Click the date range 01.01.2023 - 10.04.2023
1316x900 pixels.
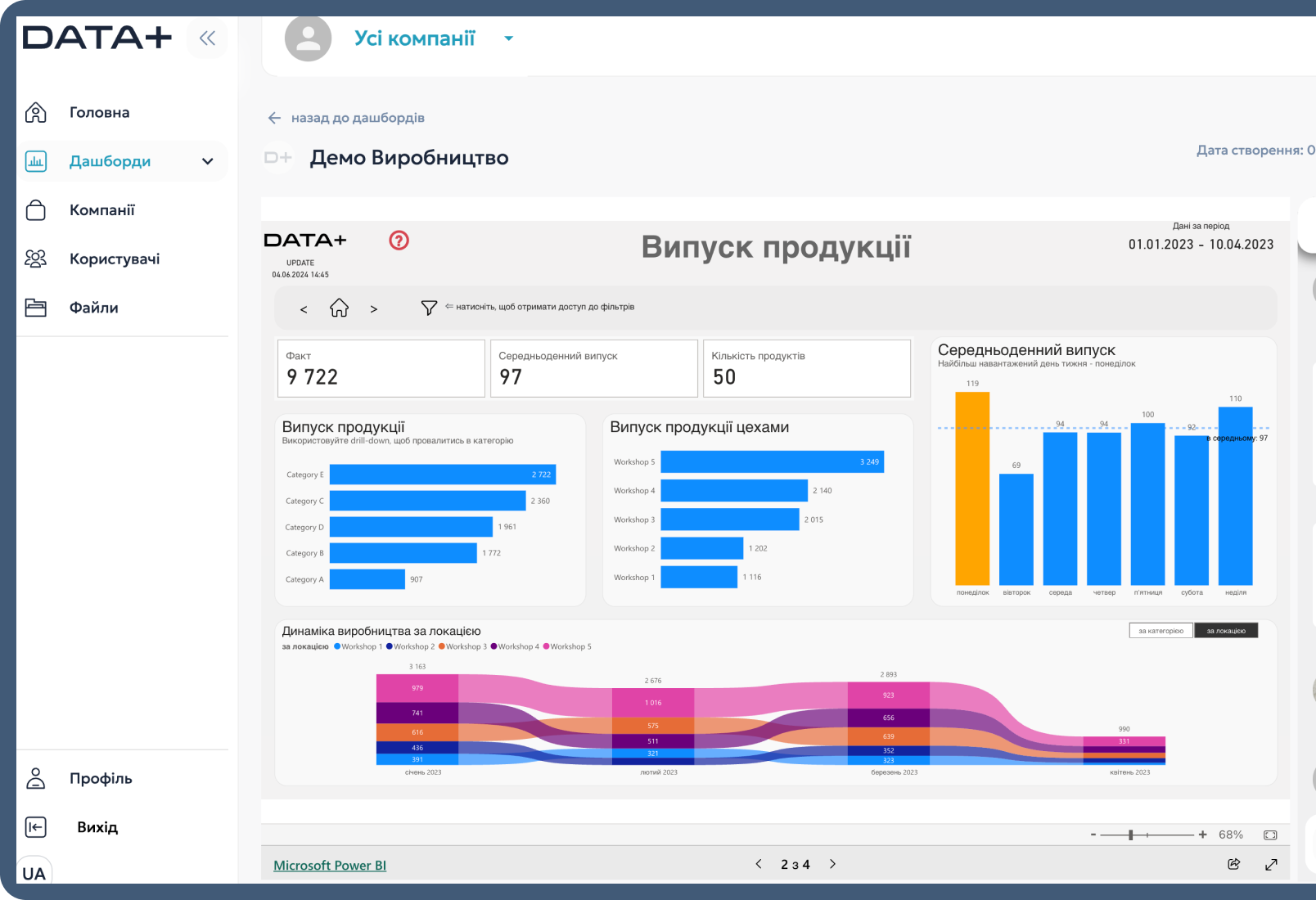(1201, 244)
